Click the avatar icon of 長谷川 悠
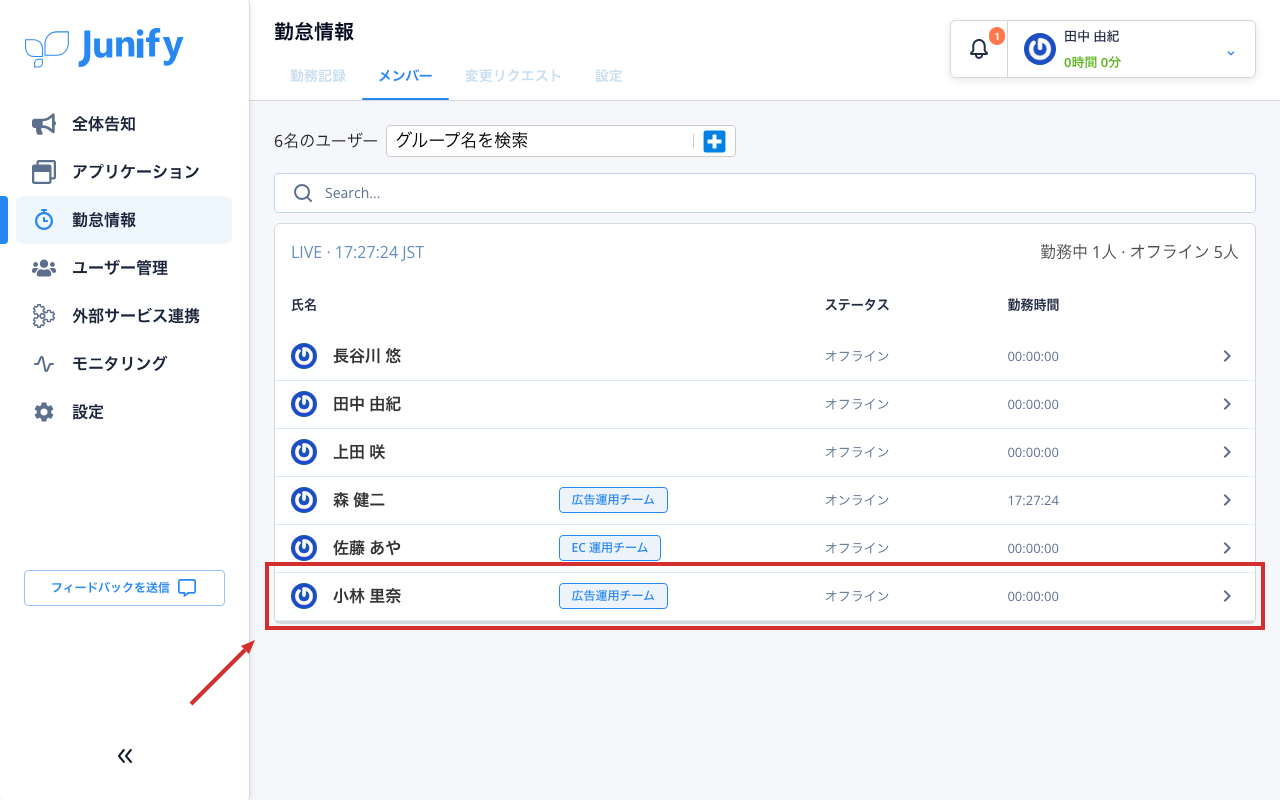This screenshot has width=1280, height=800. coord(304,356)
